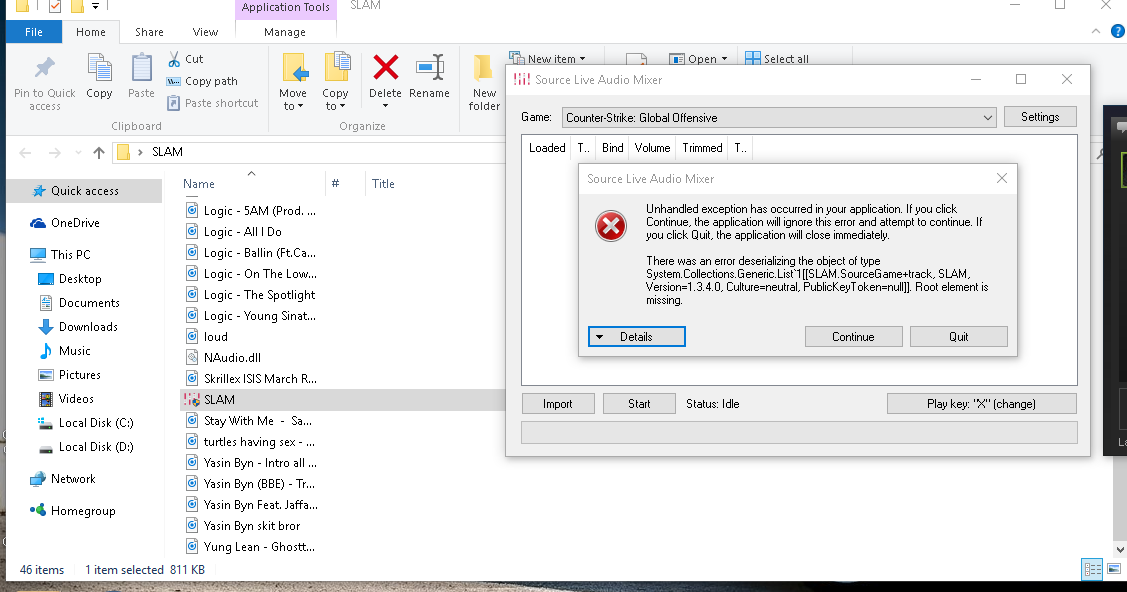Click the Application Tools tab header
Image resolution: width=1127 pixels, height=592 pixels.
[x=285, y=8]
